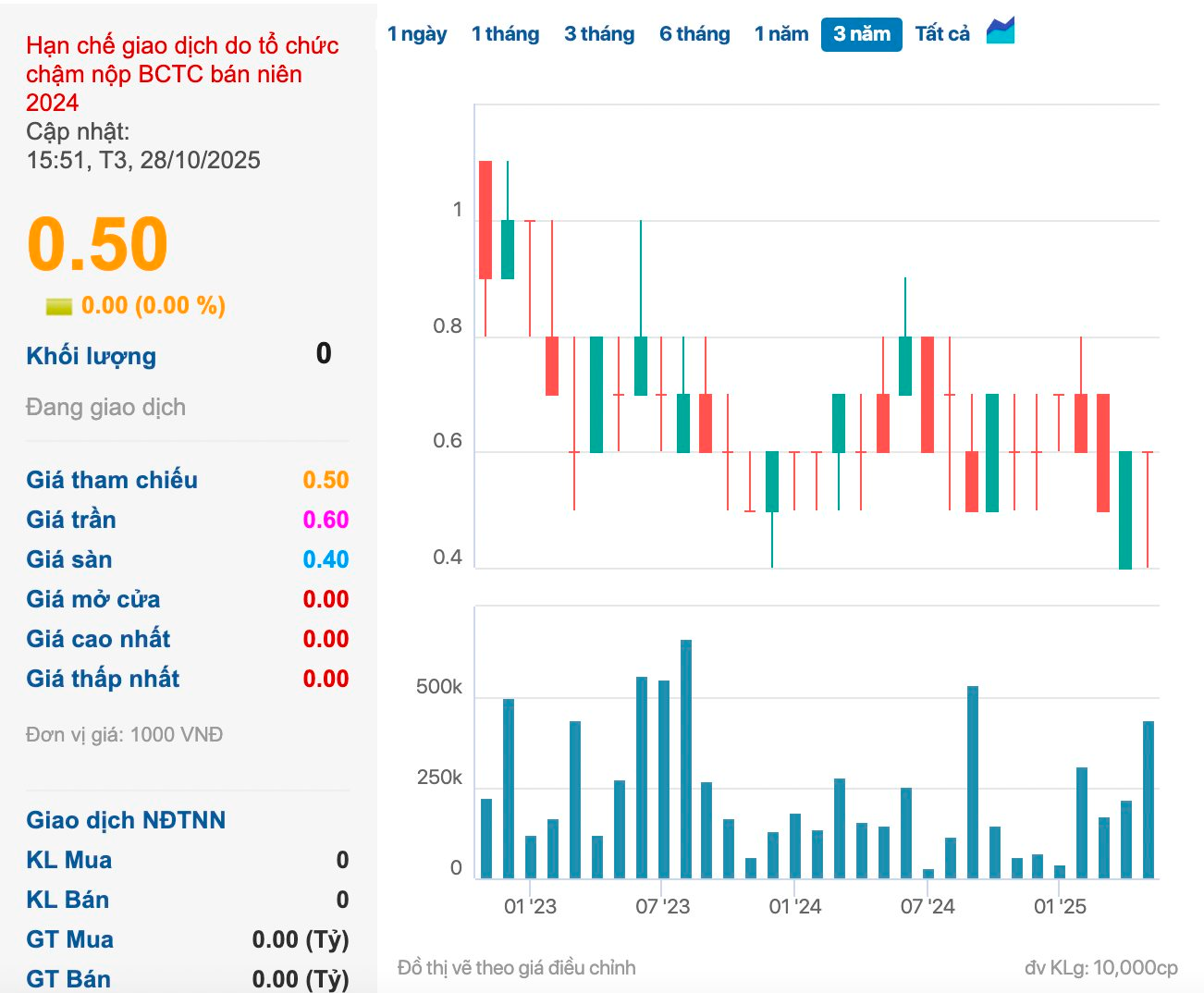Switch to the 1 tháng range
Viewport: 1204px width, 993px height.
click(505, 34)
